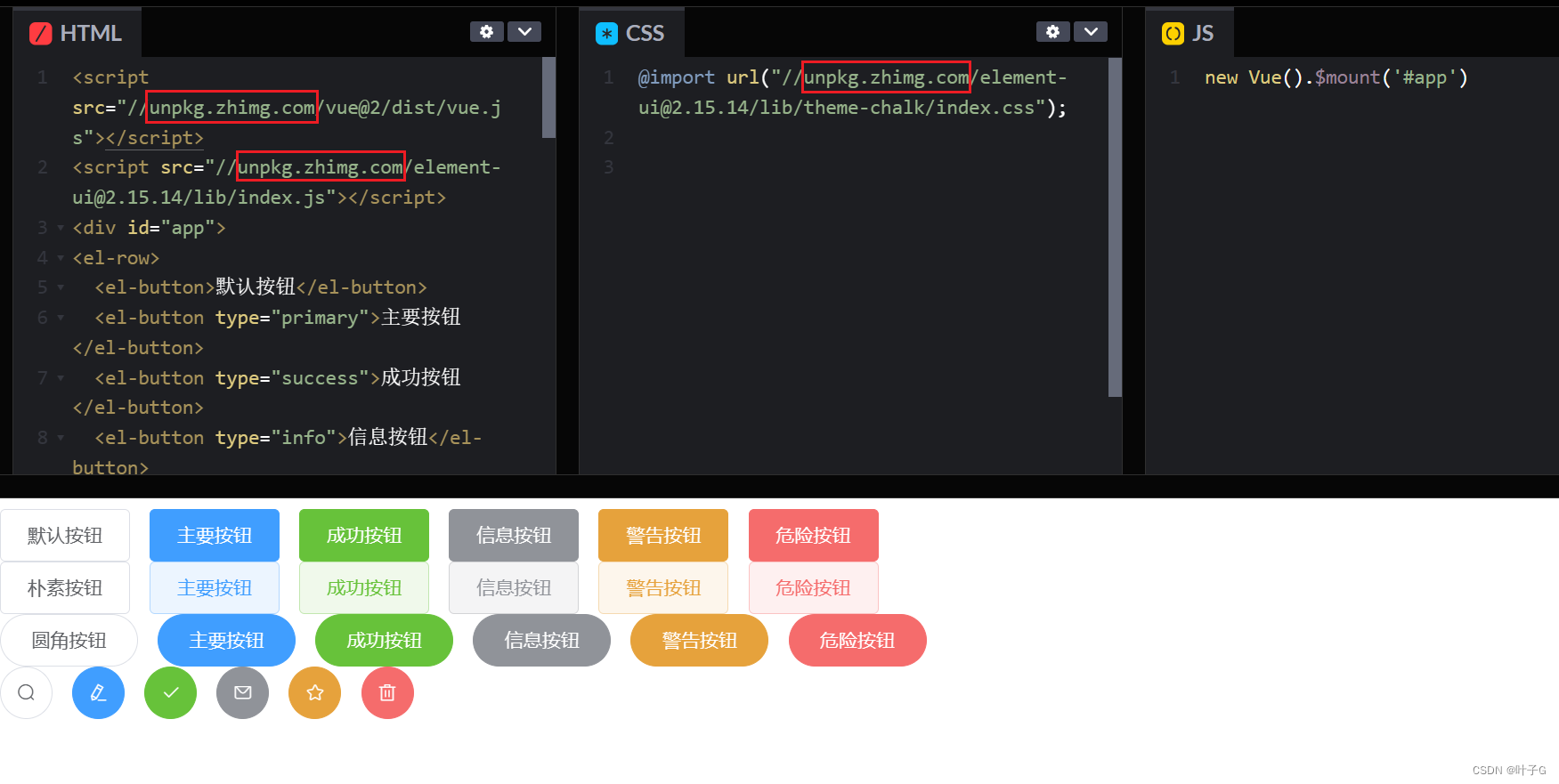Click the 圆角按钮 rounded button
The height and width of the screenshot is (784, 1559).
point(69,640)
